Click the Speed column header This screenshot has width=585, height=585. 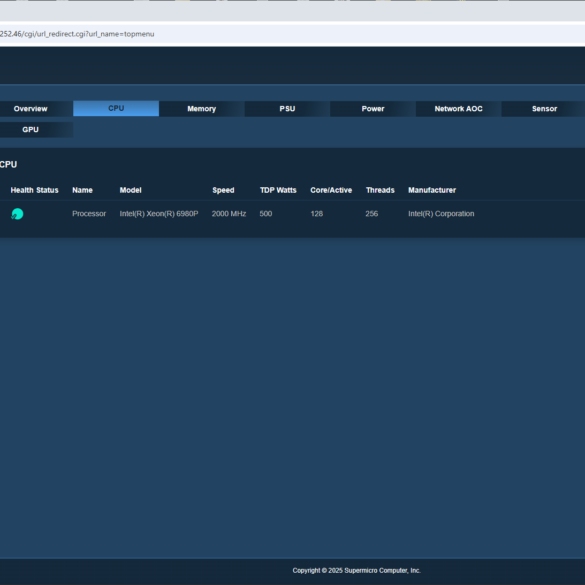223,190
